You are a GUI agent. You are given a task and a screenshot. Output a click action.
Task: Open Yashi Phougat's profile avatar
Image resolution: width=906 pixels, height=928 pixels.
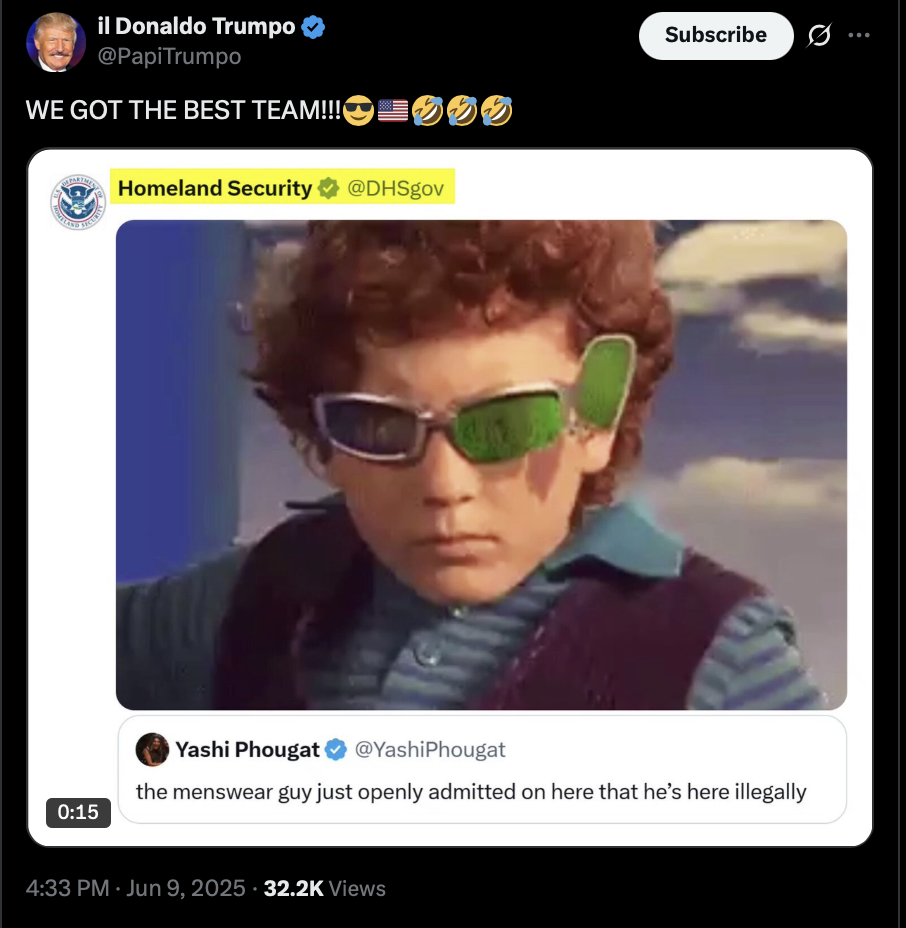tap(152, 749)
